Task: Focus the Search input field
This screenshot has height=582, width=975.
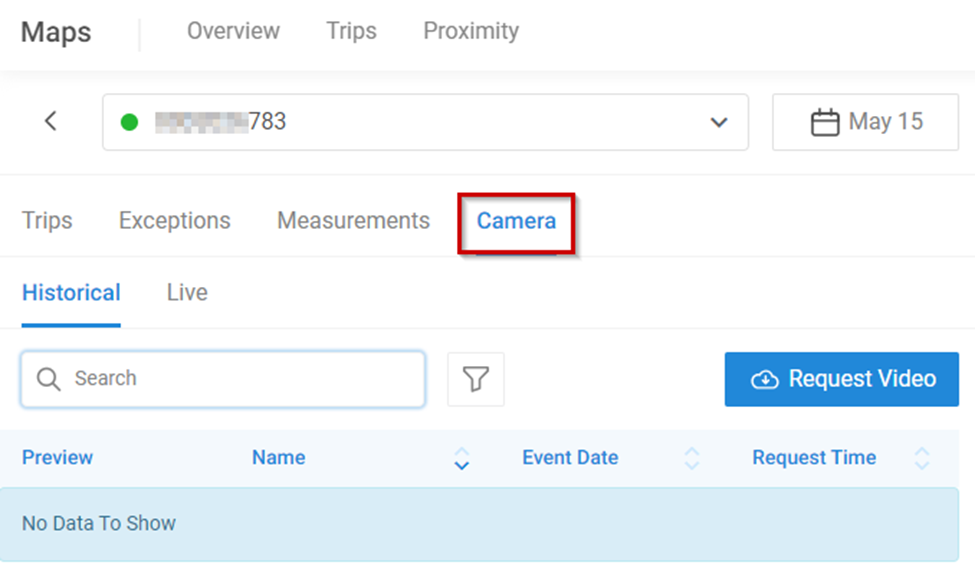Action: (240, 379)
